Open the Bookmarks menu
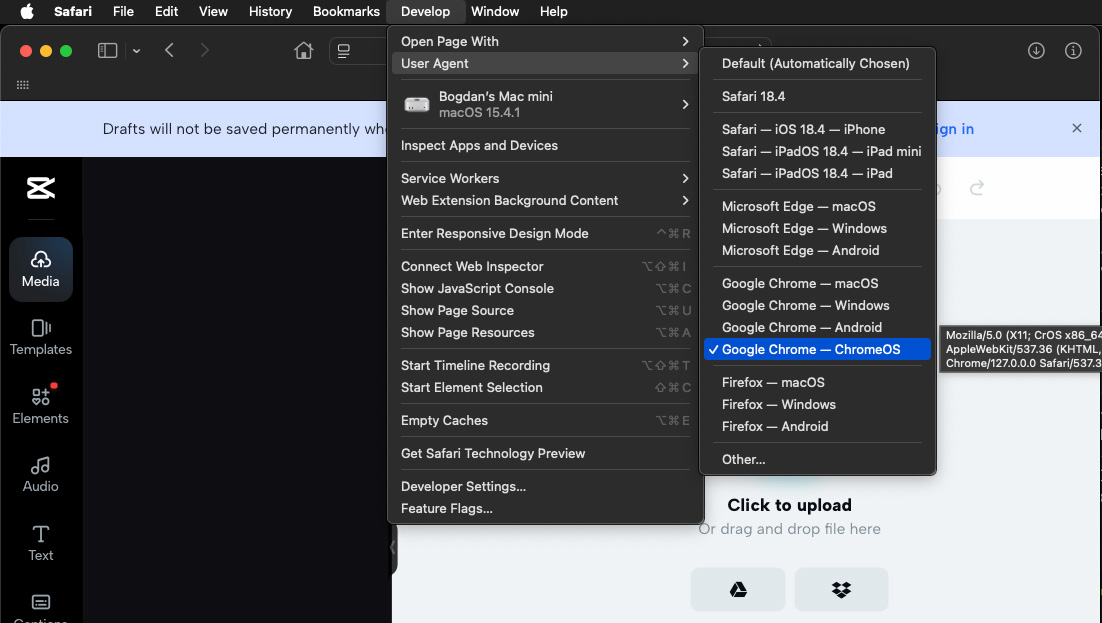The width and height of the screenshot is (1102, 623). pyautogui.click(x=346, y=12)
